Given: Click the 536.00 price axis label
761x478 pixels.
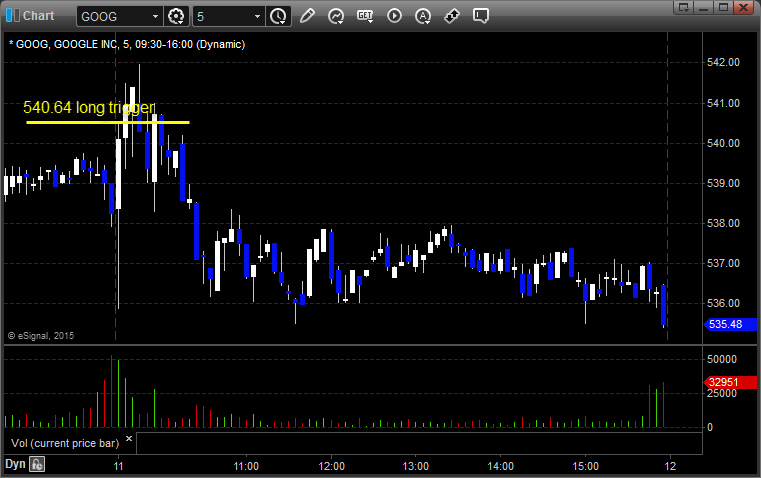Looking at the screenshot, I should pos(724,303).
